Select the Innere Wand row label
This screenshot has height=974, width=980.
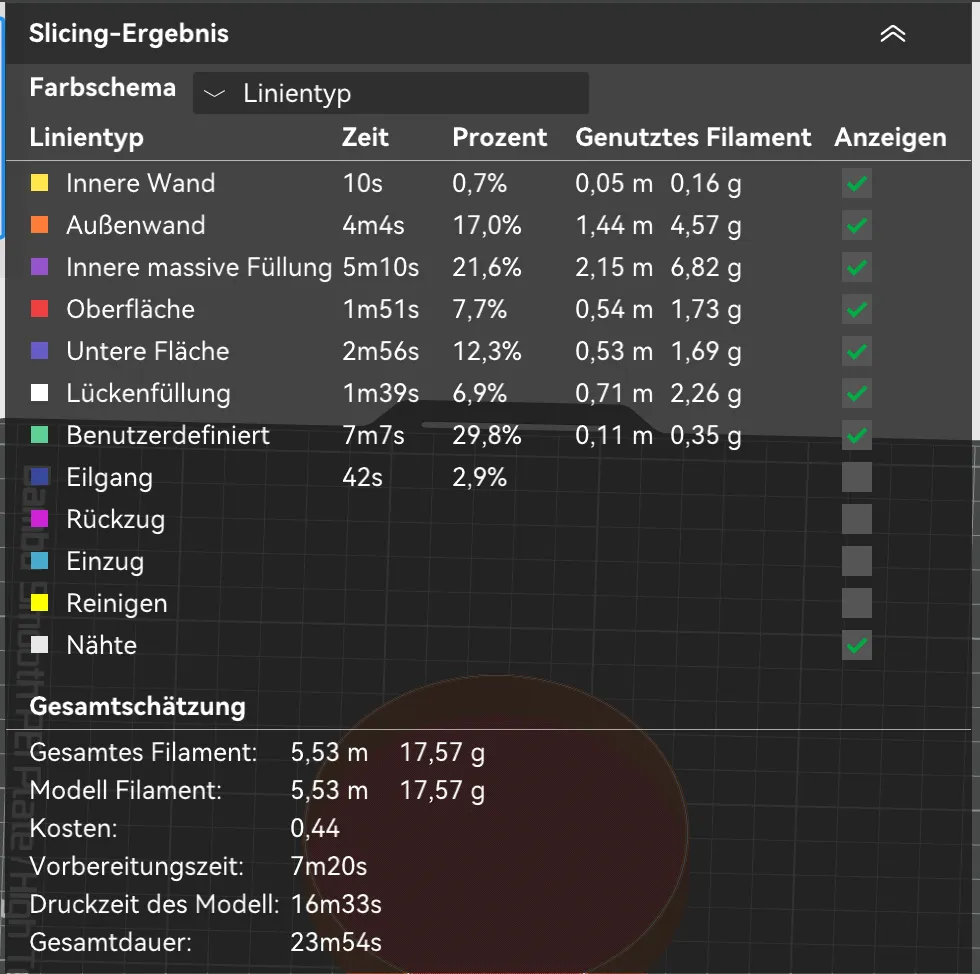(x=141, y=183)
